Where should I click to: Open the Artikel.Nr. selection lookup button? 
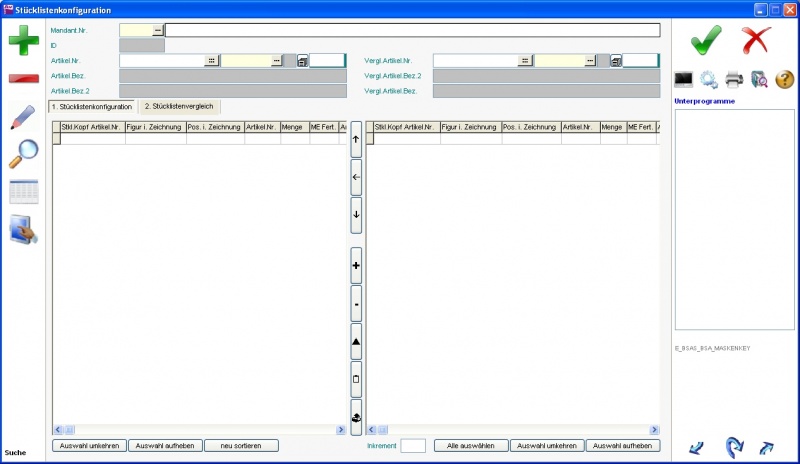click(x=211, y=61)
